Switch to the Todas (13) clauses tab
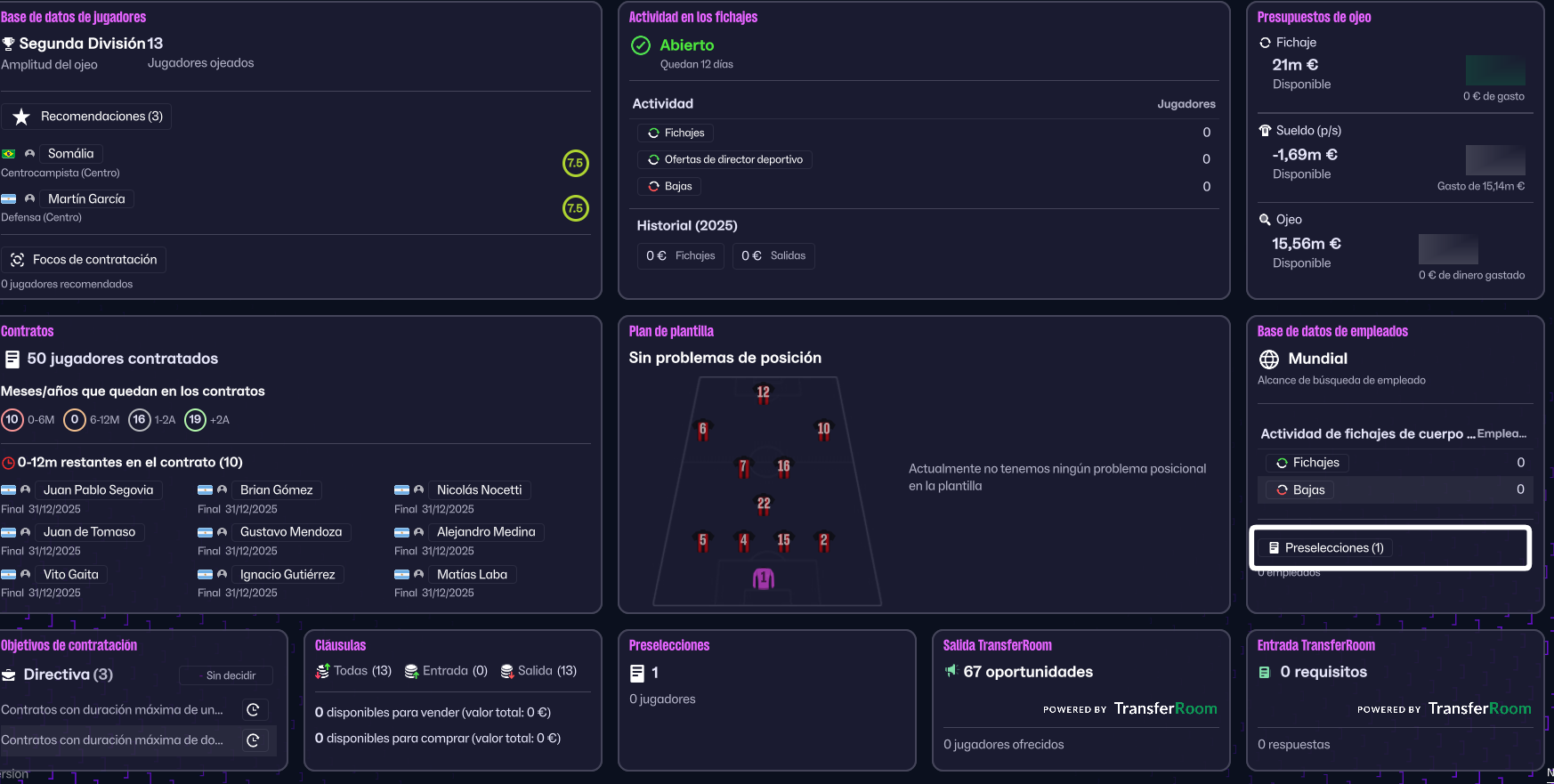This screenshot has height=784, width=1554. click(354, 671)
